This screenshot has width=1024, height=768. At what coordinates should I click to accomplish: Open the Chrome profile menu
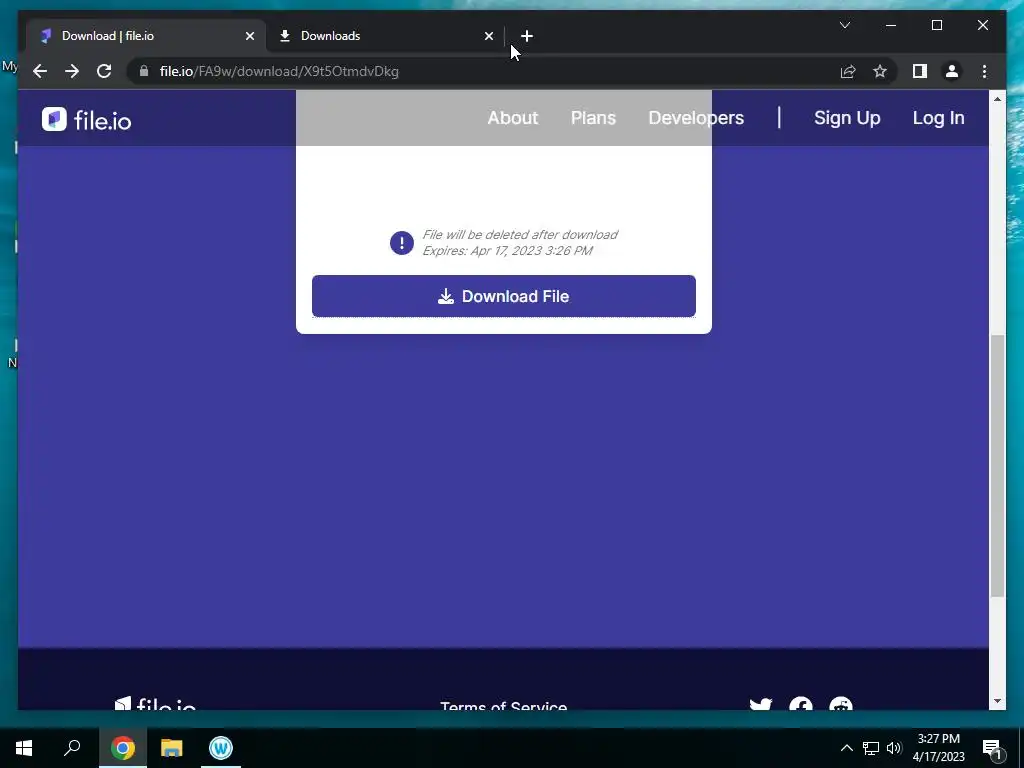(x=952, y=71)
